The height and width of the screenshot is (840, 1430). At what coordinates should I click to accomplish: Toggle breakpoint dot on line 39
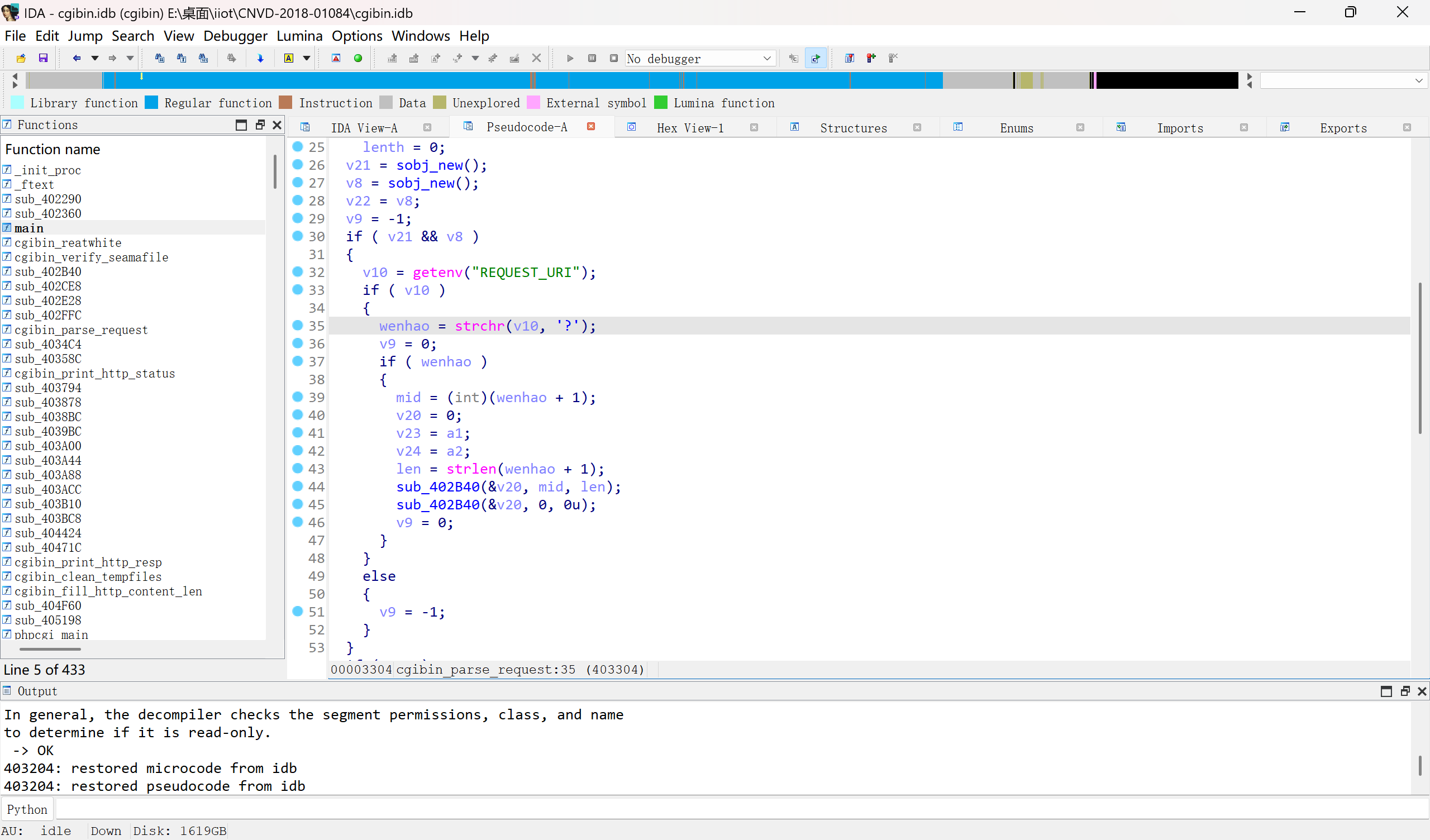[x=297, y=397]
